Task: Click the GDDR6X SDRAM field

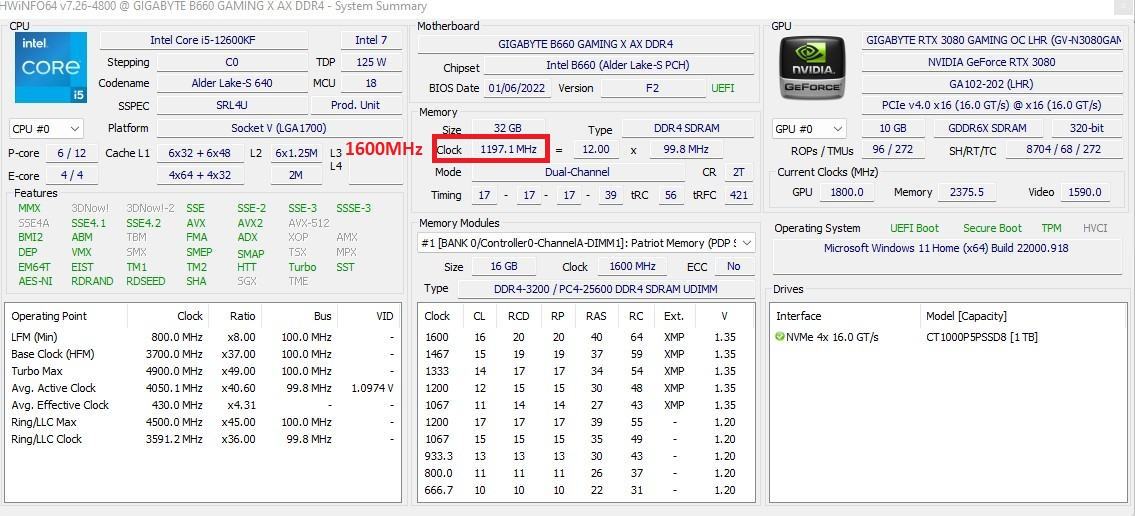Action: tap(987, 129)
